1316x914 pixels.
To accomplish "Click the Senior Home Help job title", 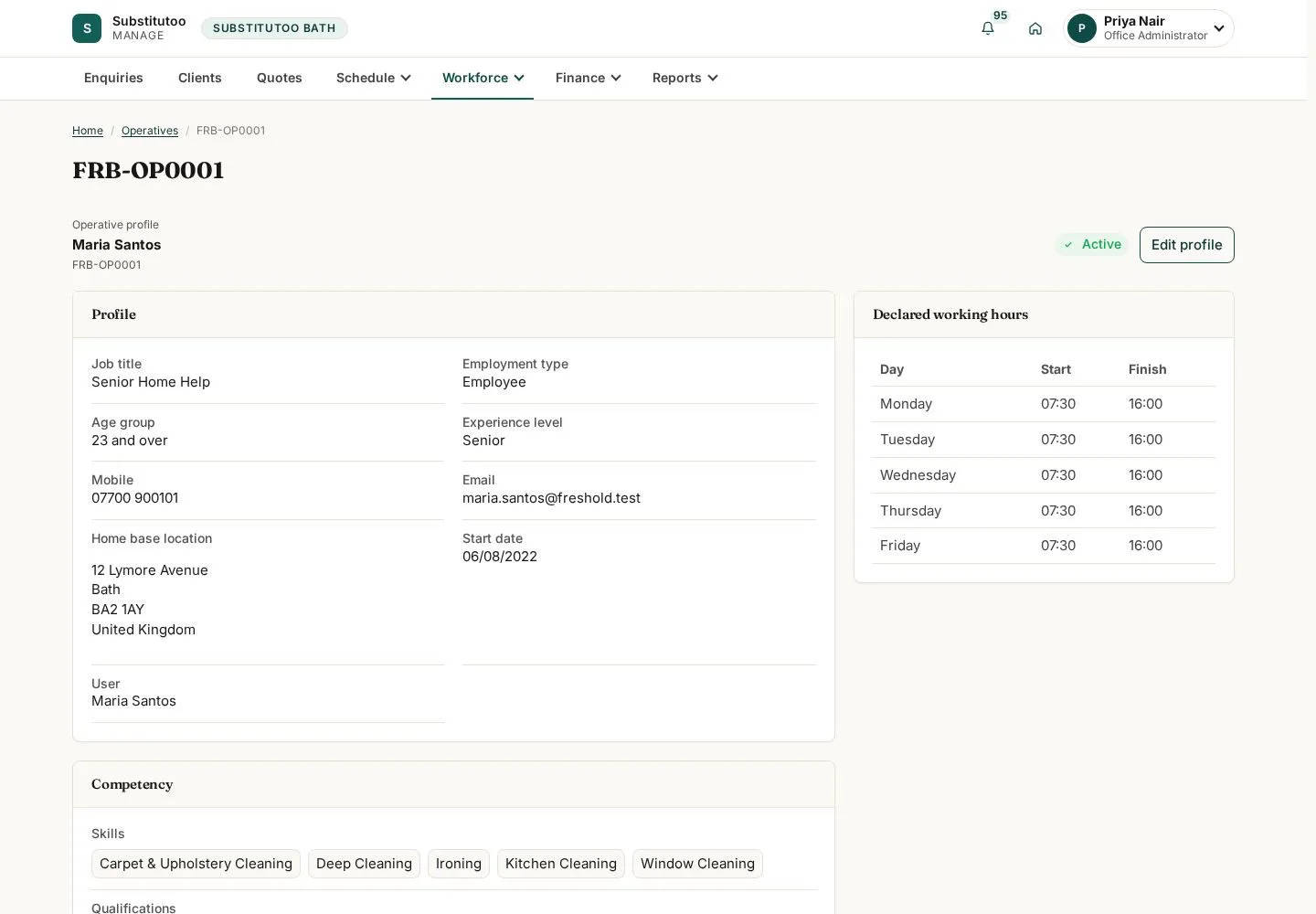I will [x=151, y=382].
